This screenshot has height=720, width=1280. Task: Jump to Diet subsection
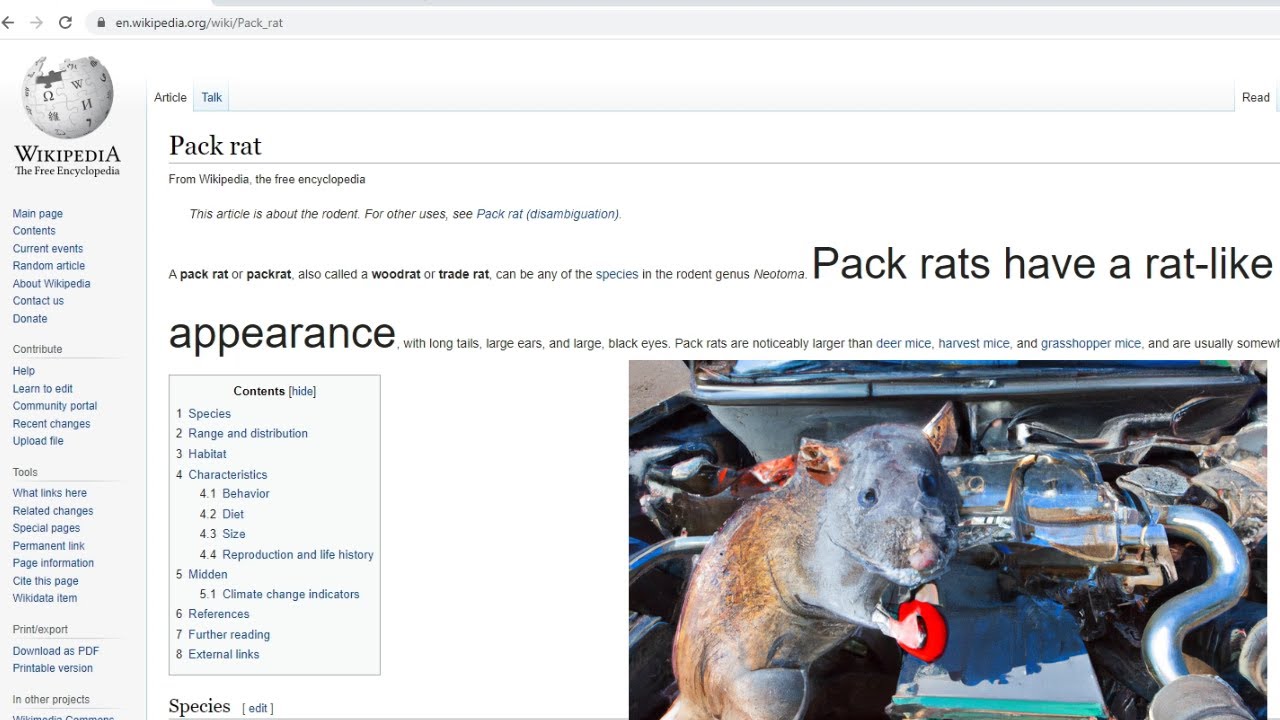coord(233,514)
